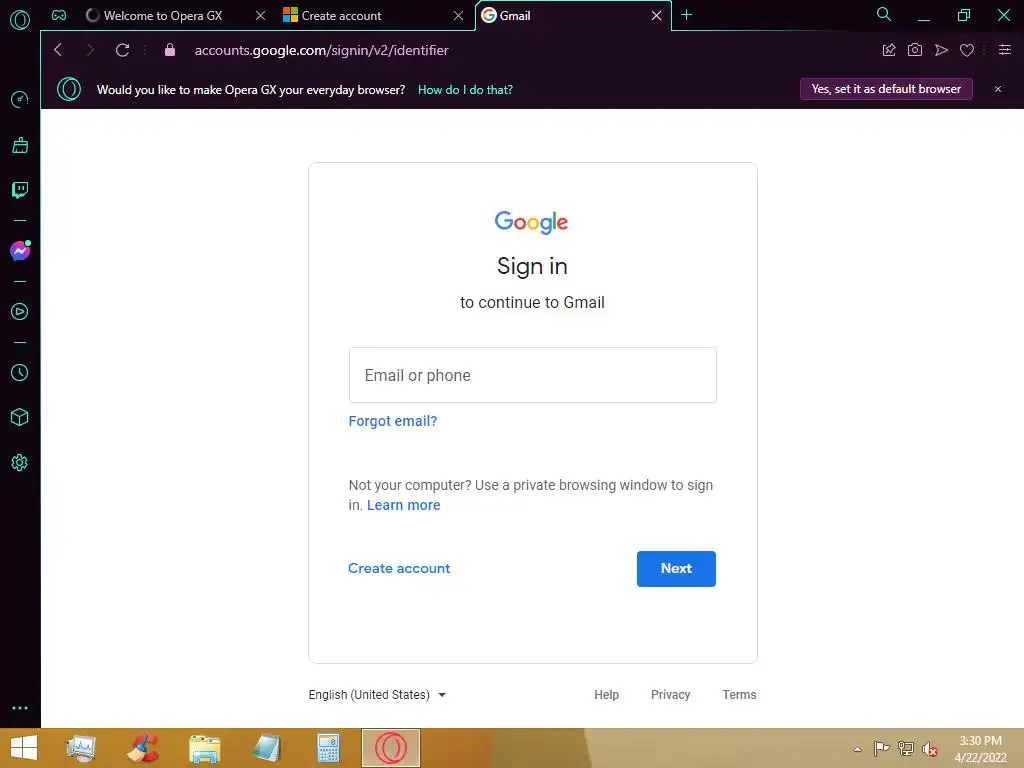1024x768 pixels.
Task: Open Extensions cube icon in sidebar
Action: pyautogui.click(x=20, y=417)
